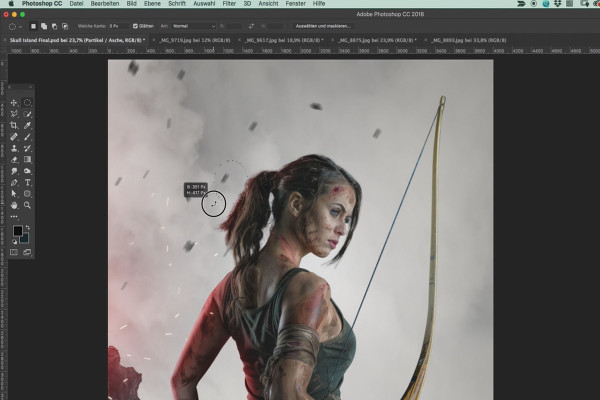Image resolution: width=600 pixels, height=400 pixels.
Task: Select the Gradient tool
Action: tap(27, 160)
